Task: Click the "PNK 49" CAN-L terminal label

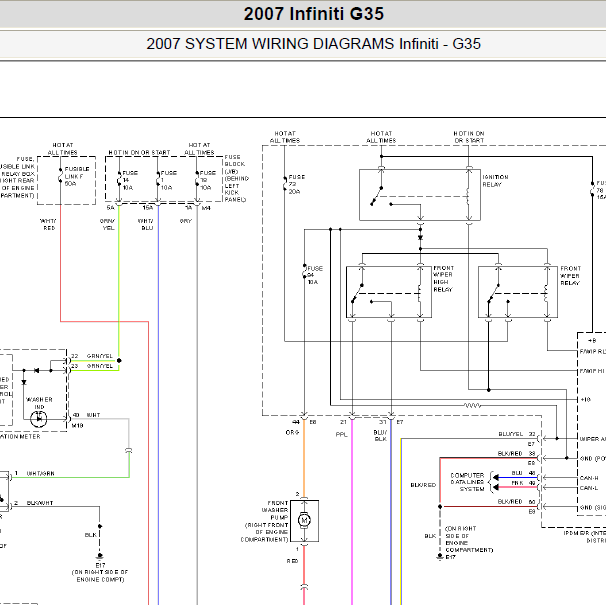Action: coord(524,483)
